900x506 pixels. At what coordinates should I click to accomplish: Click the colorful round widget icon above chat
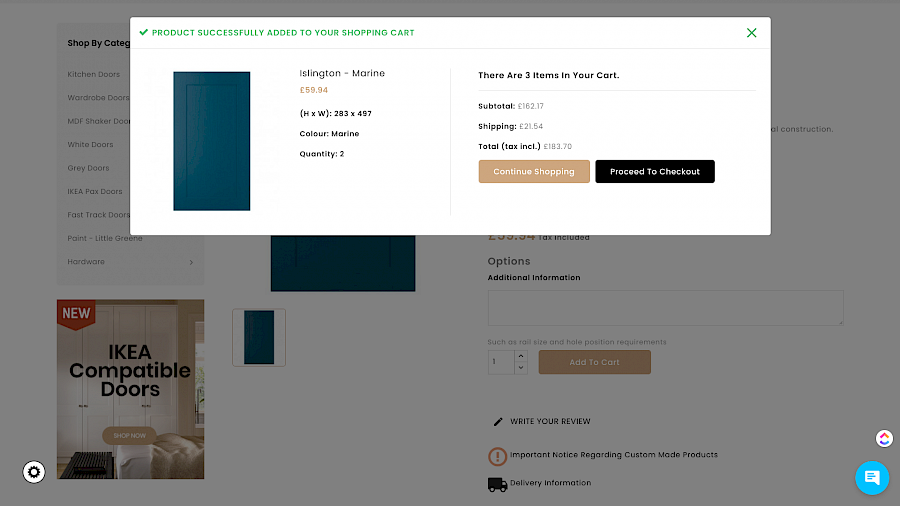[884, 438]
